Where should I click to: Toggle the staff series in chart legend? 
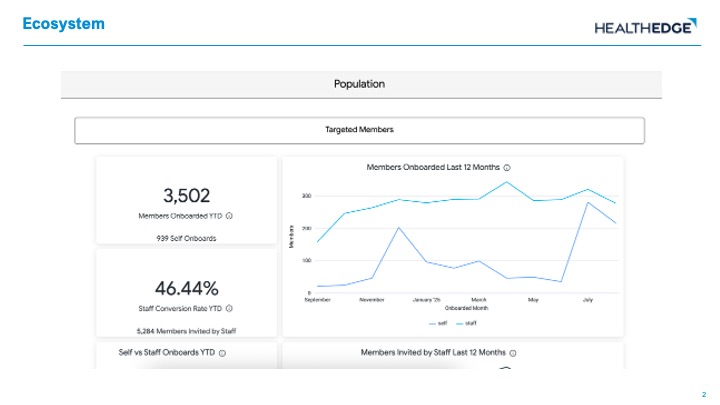tap(466, 323)
